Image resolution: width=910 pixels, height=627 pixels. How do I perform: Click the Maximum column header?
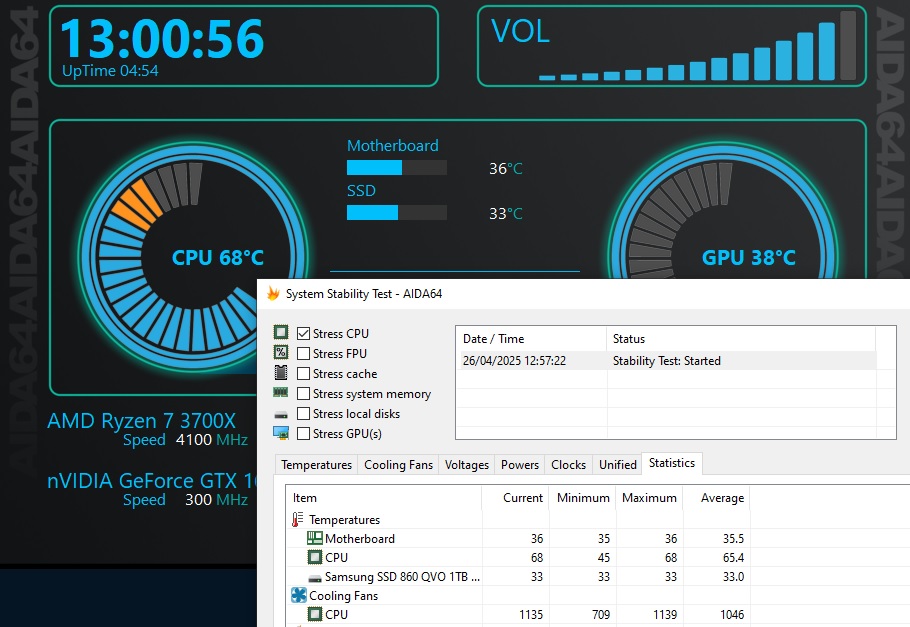649,498
